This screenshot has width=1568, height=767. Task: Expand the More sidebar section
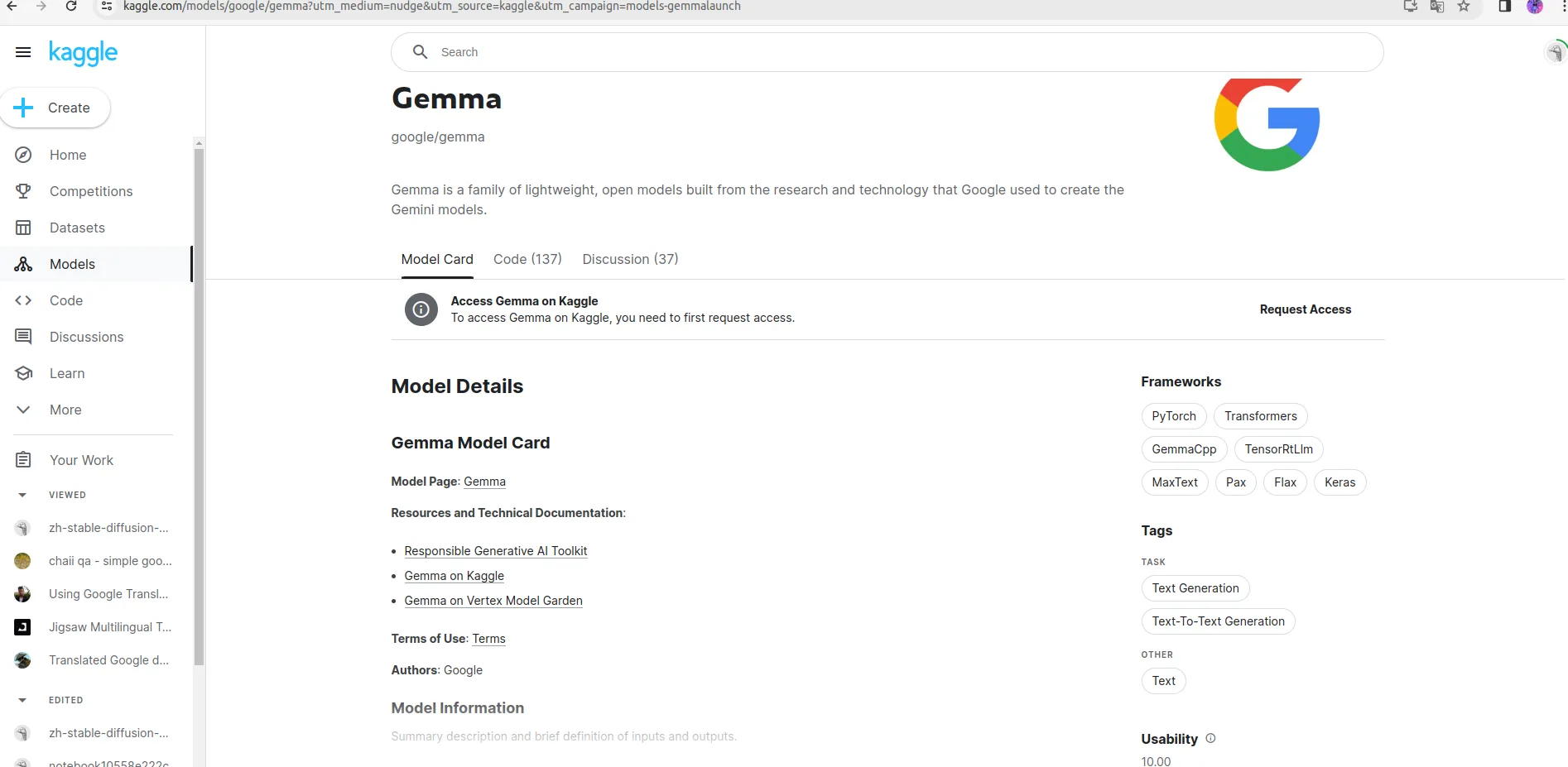(23, 410)
